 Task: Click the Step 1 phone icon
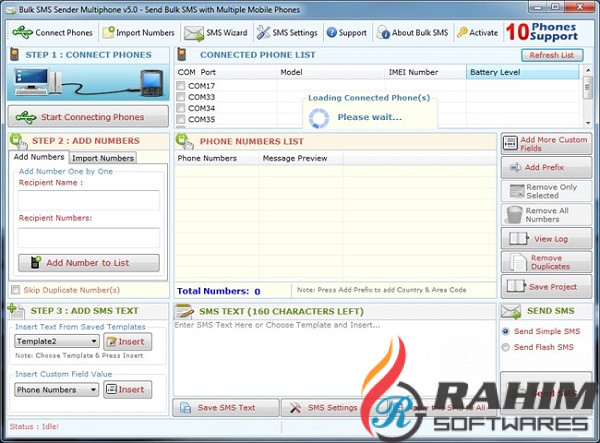[14, 54]
